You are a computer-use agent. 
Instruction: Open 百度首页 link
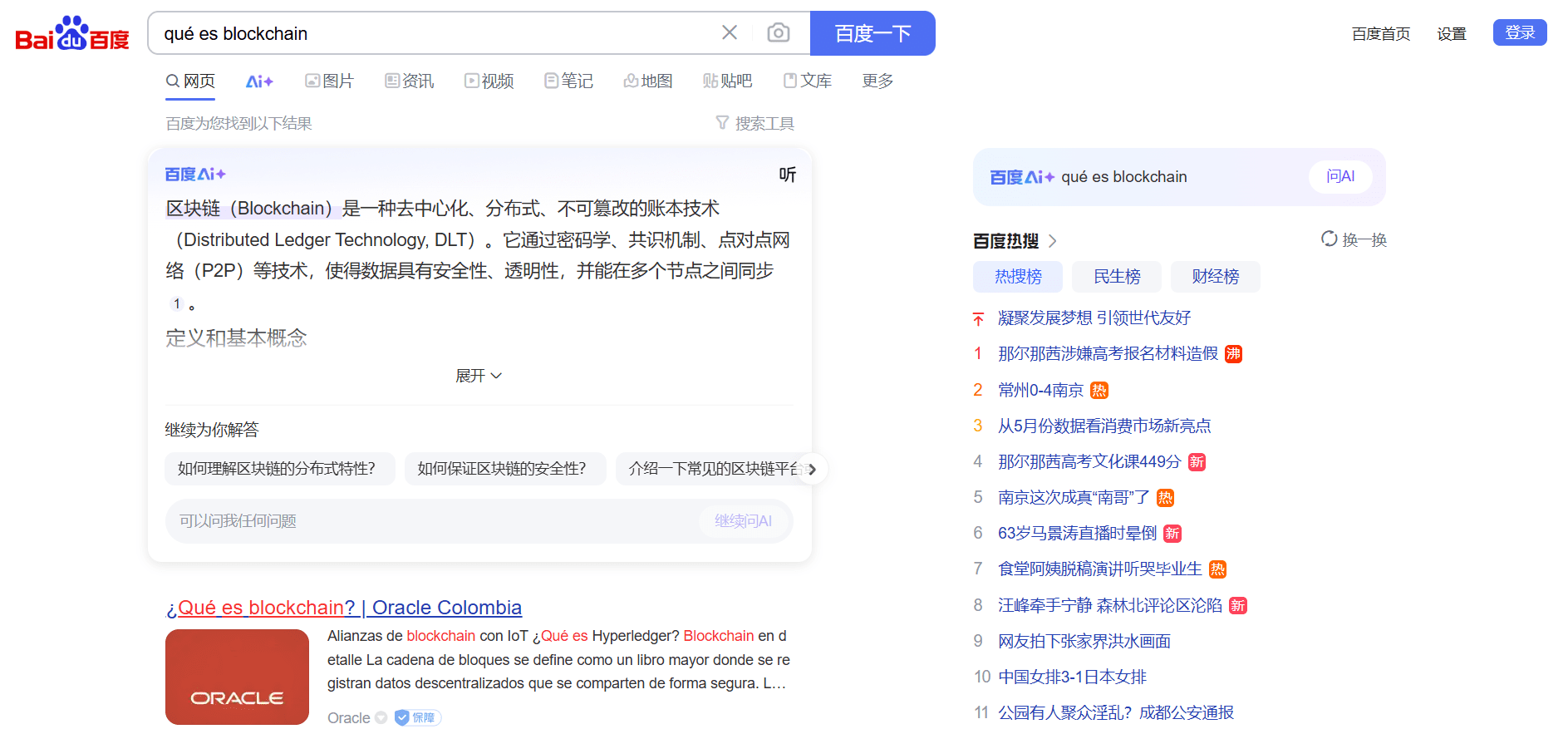1381,33
